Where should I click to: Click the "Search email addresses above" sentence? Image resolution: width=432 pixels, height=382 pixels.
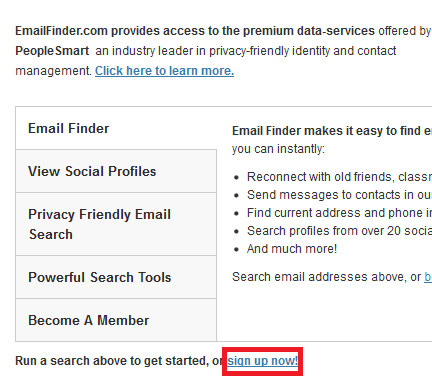(x=327, y=277)
